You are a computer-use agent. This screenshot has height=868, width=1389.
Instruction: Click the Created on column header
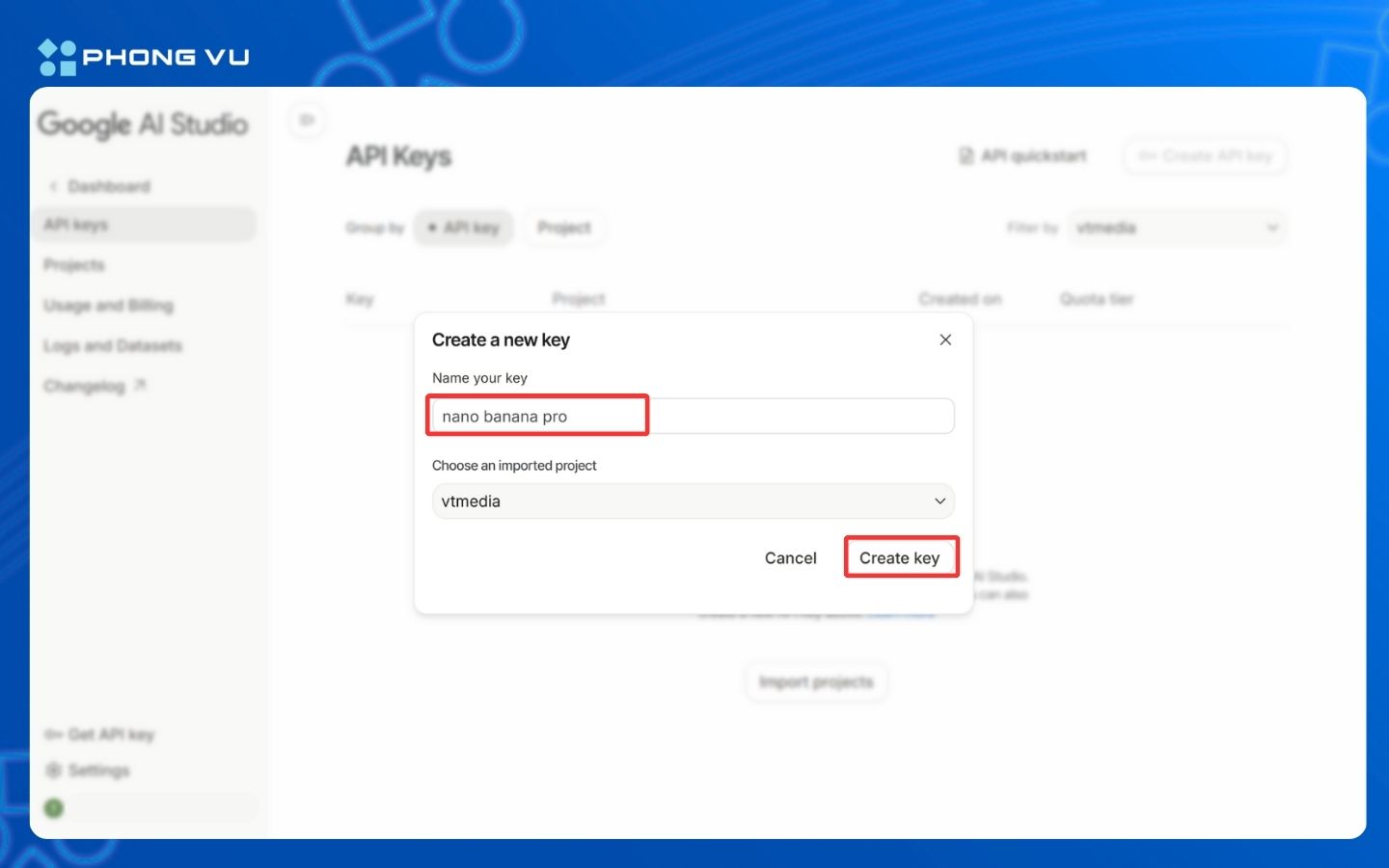[960, 299]
